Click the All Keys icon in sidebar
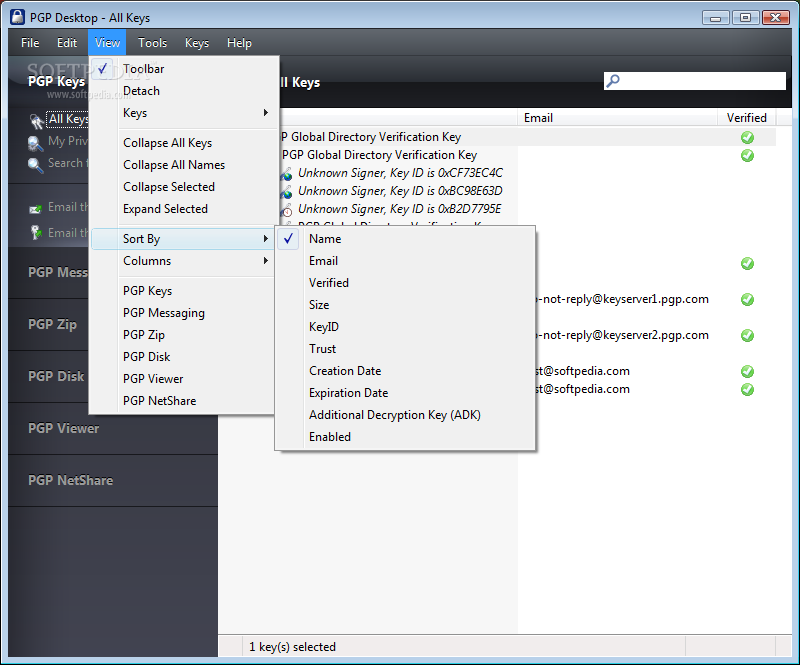 (36, 121)
